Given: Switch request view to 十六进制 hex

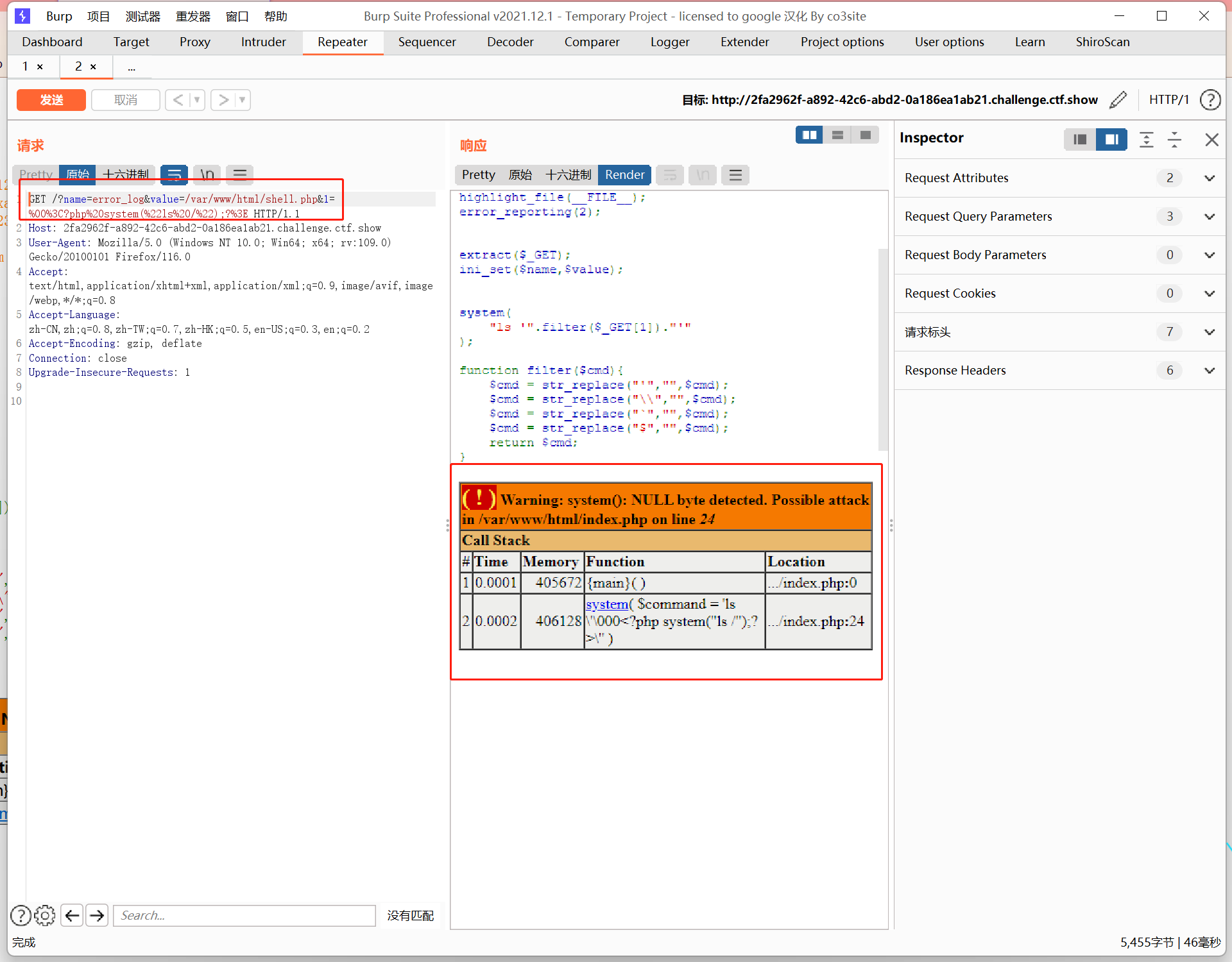Looking at the screenshot, I should (x=126, y=174).
